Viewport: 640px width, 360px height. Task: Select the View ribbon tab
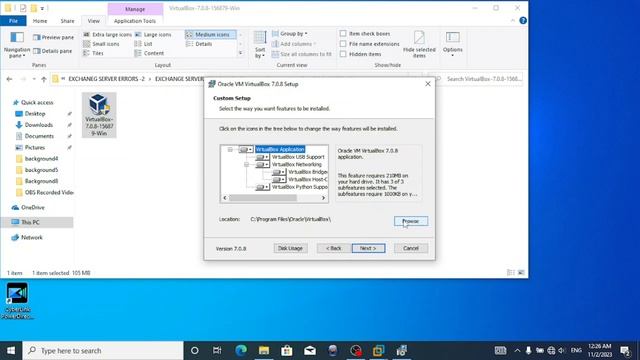[x=93, y=21]
